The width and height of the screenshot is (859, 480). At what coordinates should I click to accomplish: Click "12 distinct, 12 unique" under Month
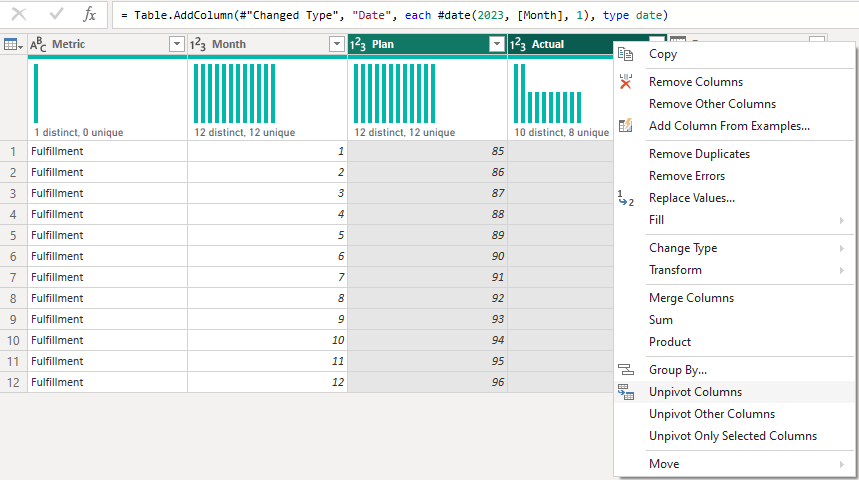(244, 133)
